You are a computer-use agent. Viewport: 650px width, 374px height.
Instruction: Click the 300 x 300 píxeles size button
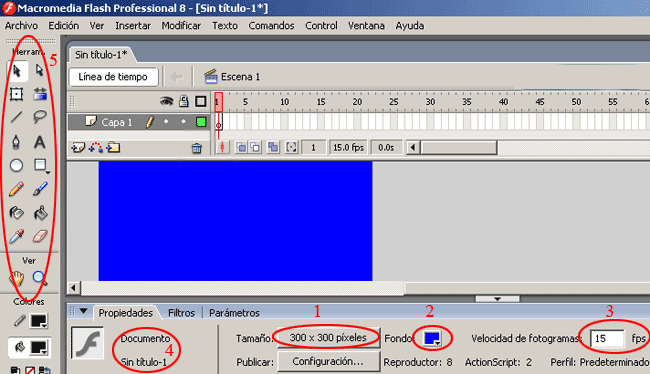click(328, 338)
